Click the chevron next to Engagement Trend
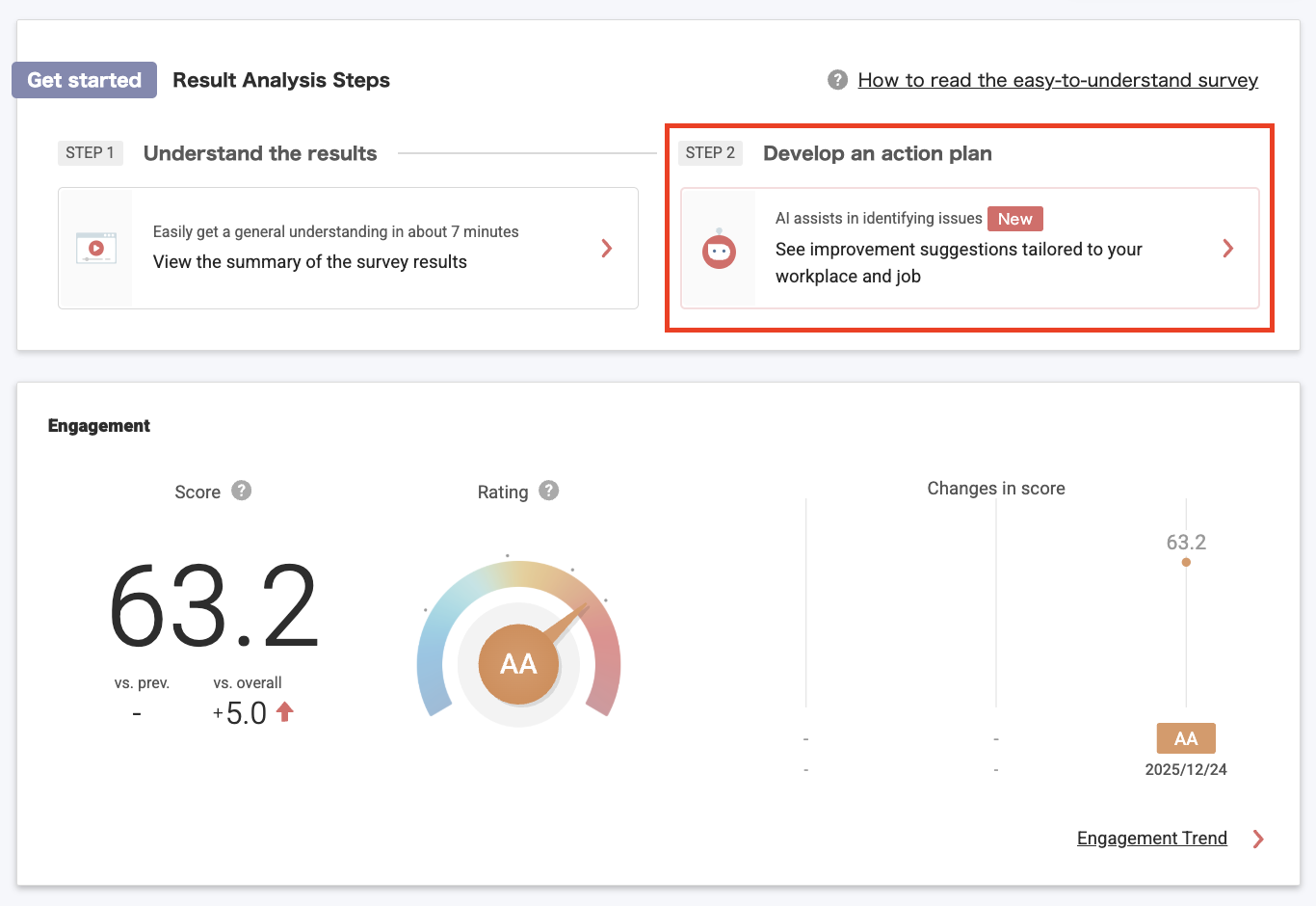Screen dimensions: 1316x906 [1257, 839]
